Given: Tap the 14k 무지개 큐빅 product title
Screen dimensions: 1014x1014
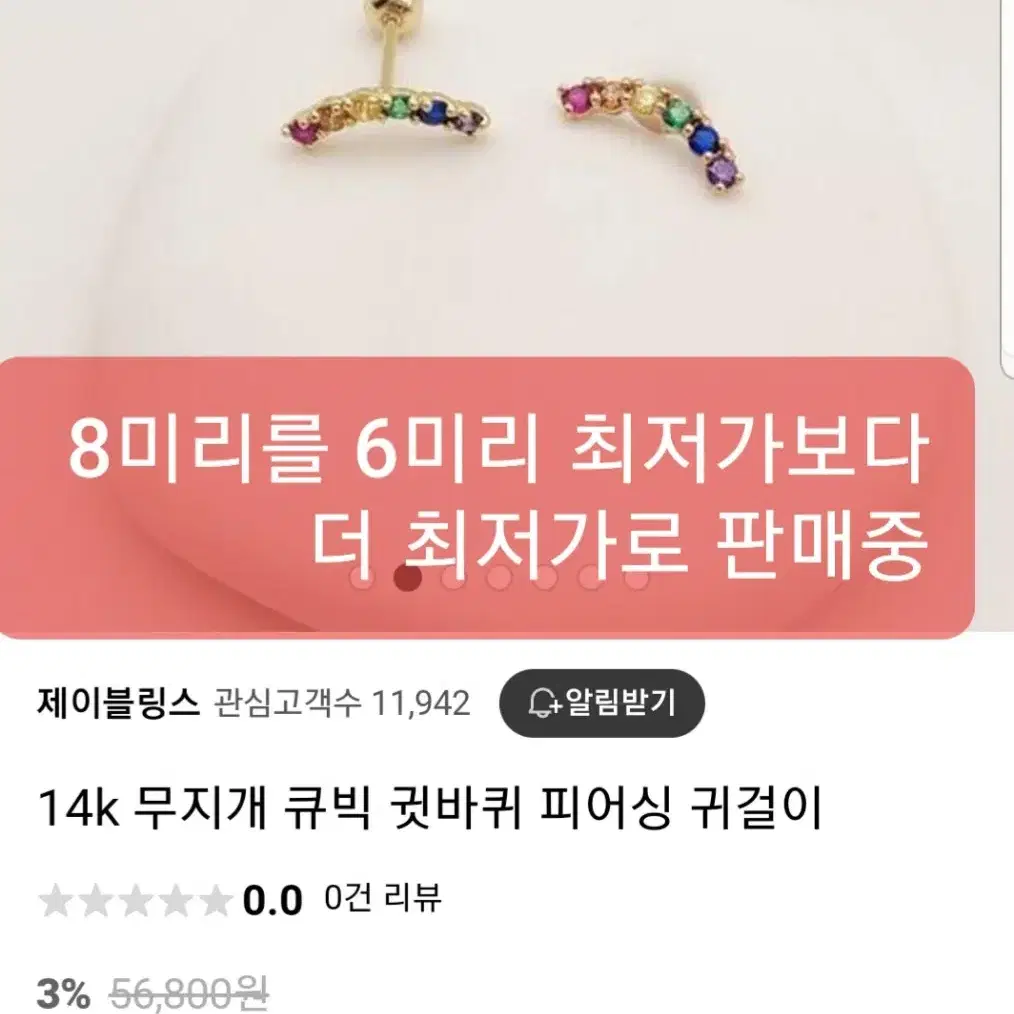Looking at the screenshot, I should (429, 807).
